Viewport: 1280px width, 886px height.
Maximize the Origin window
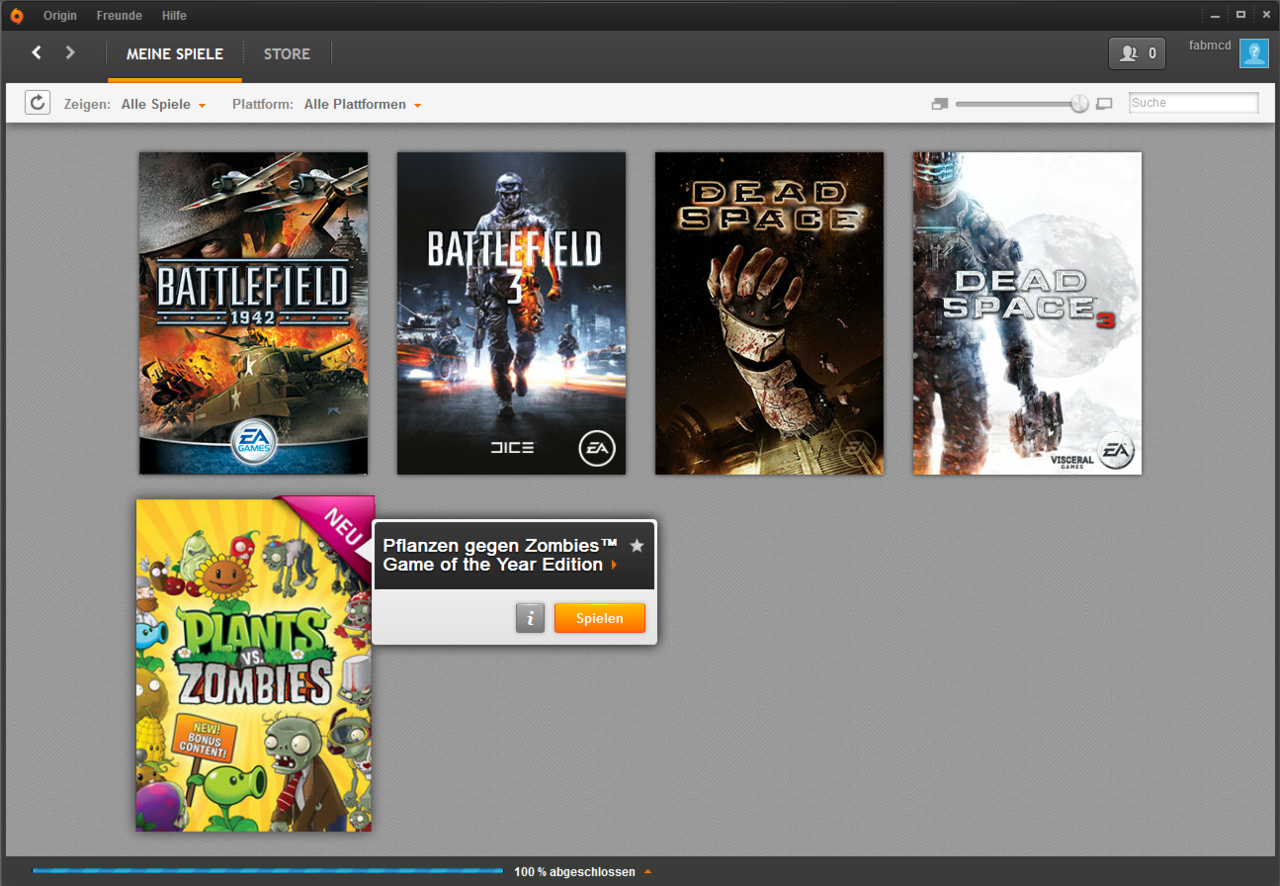click(1240, 15)
